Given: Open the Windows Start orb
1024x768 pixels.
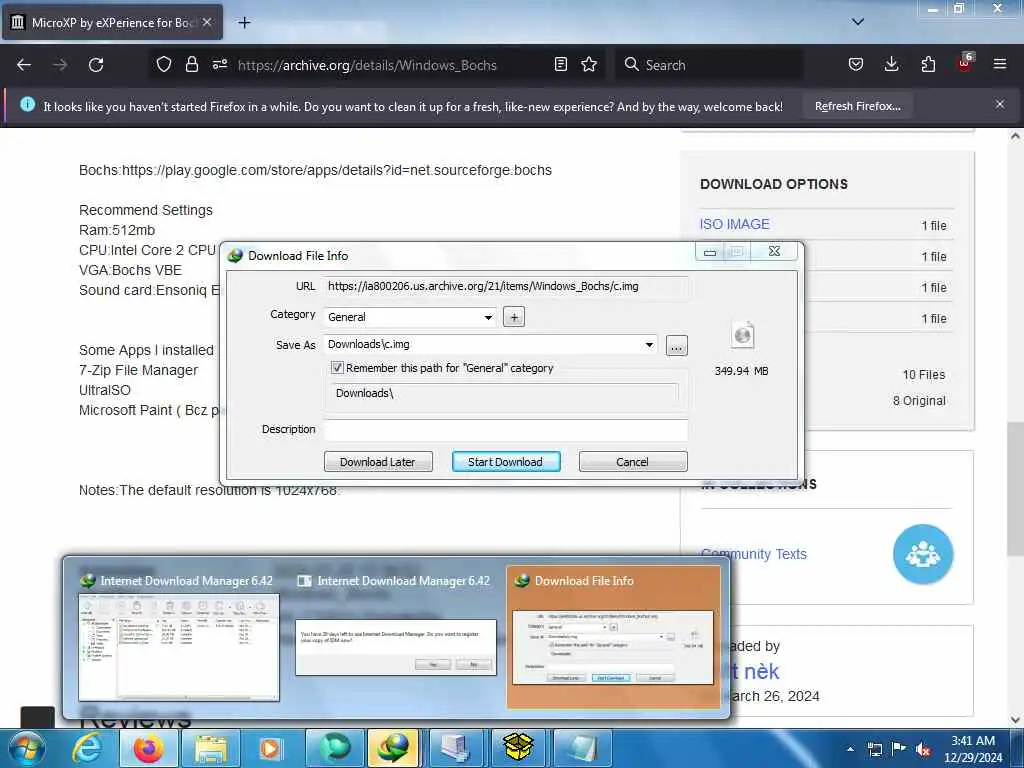Looking at the screenshot, I should [26, 748].
